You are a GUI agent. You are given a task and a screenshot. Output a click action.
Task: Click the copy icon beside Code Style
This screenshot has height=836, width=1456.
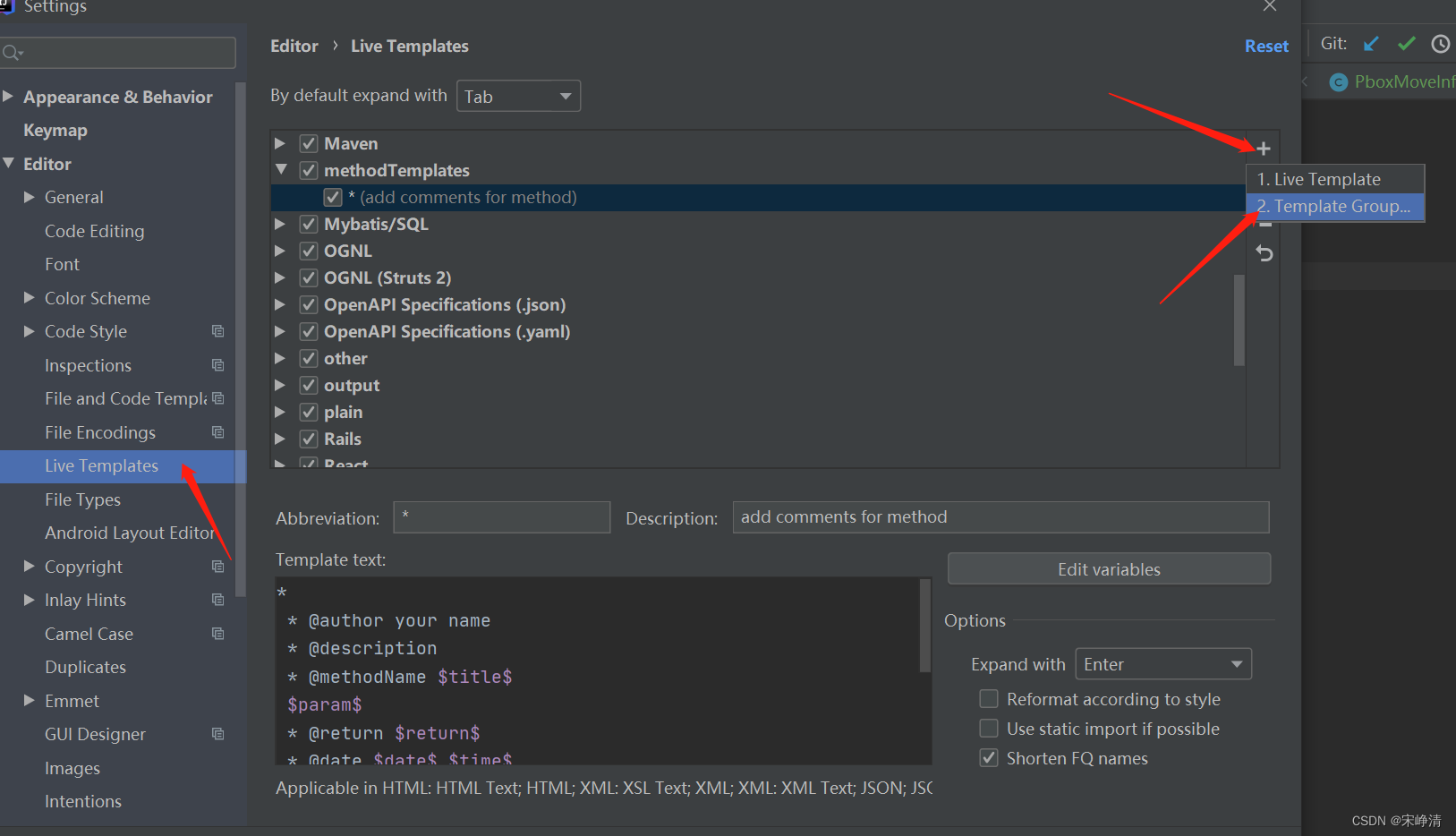pyautogui.click(x=217, y=331)
